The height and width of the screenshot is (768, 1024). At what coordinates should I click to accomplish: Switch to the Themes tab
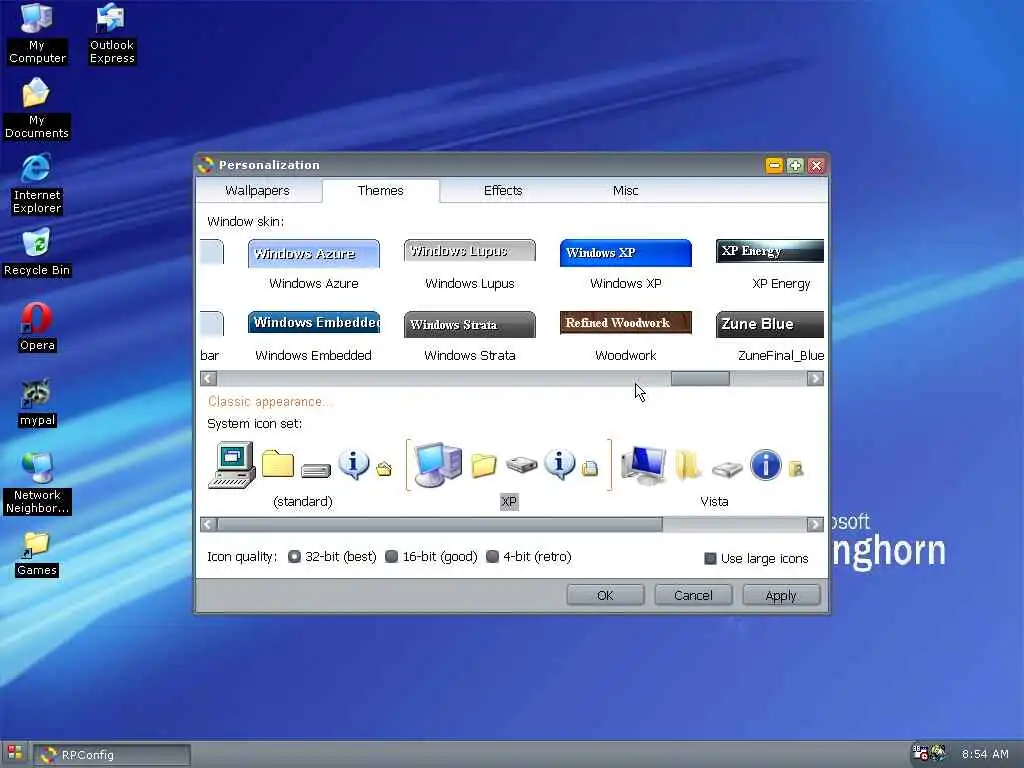click(380, 190)
